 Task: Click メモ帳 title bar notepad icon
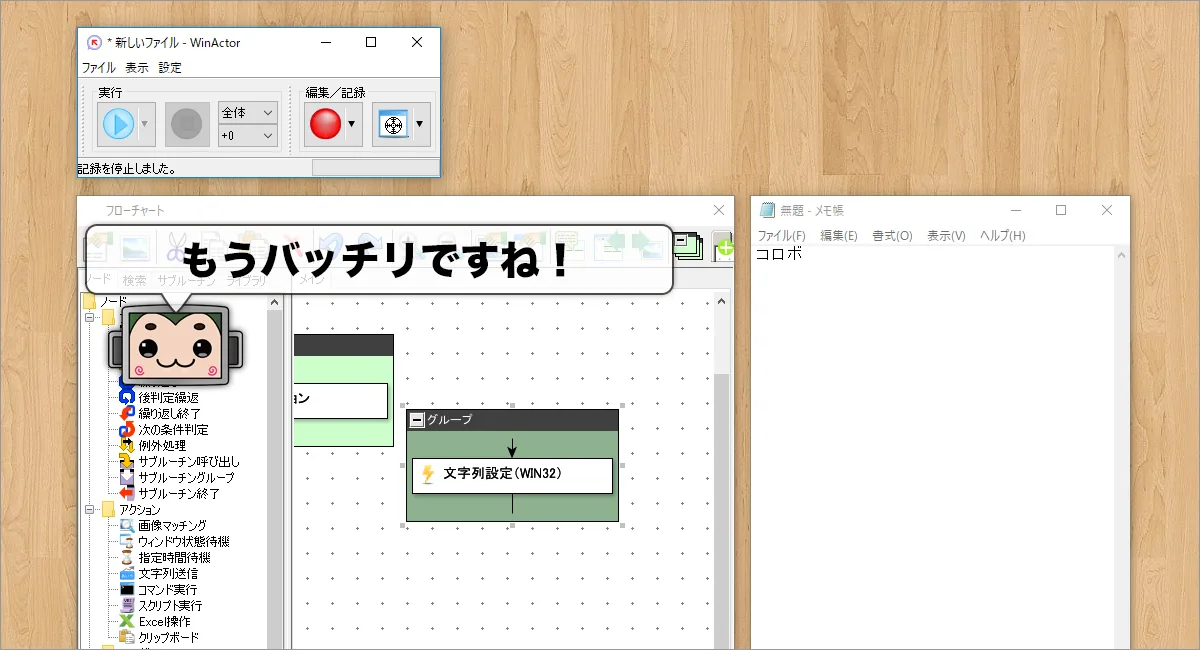click(x=767, y=210)
